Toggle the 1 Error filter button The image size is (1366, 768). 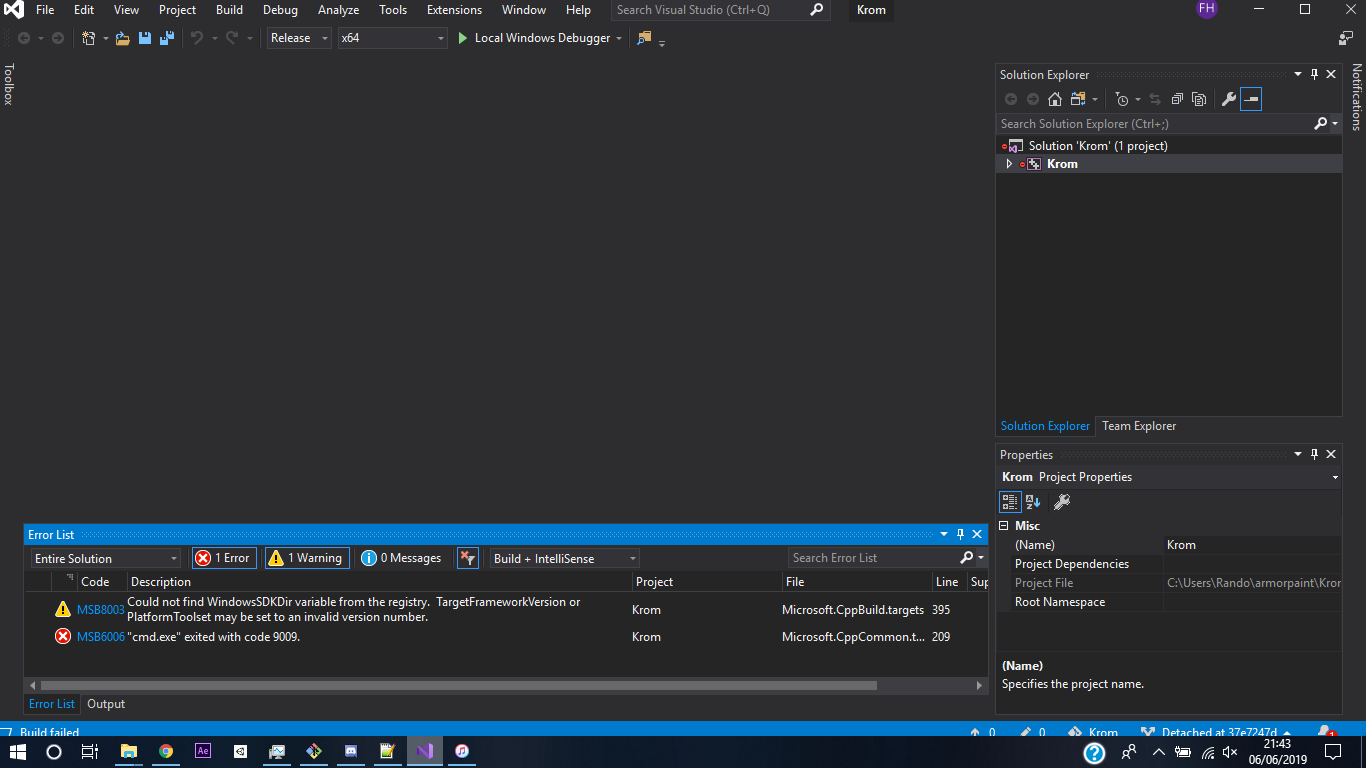coord(223,557)
